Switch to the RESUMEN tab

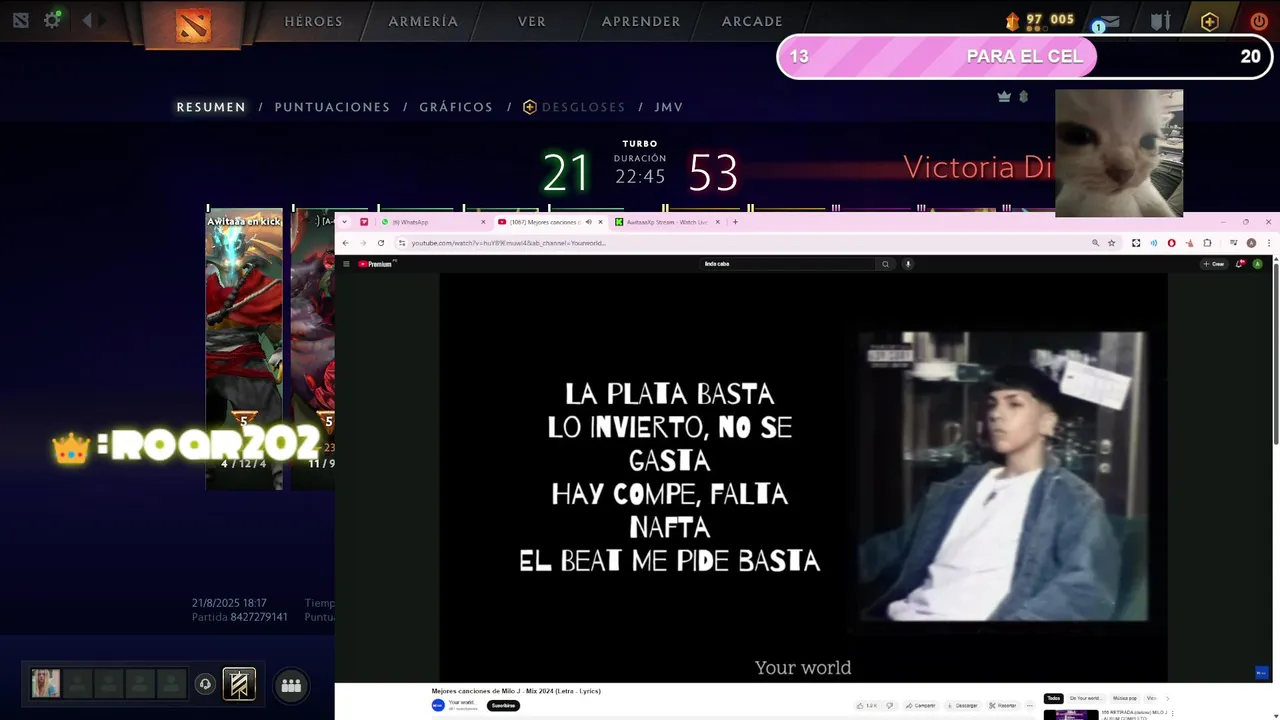(211, 107)
